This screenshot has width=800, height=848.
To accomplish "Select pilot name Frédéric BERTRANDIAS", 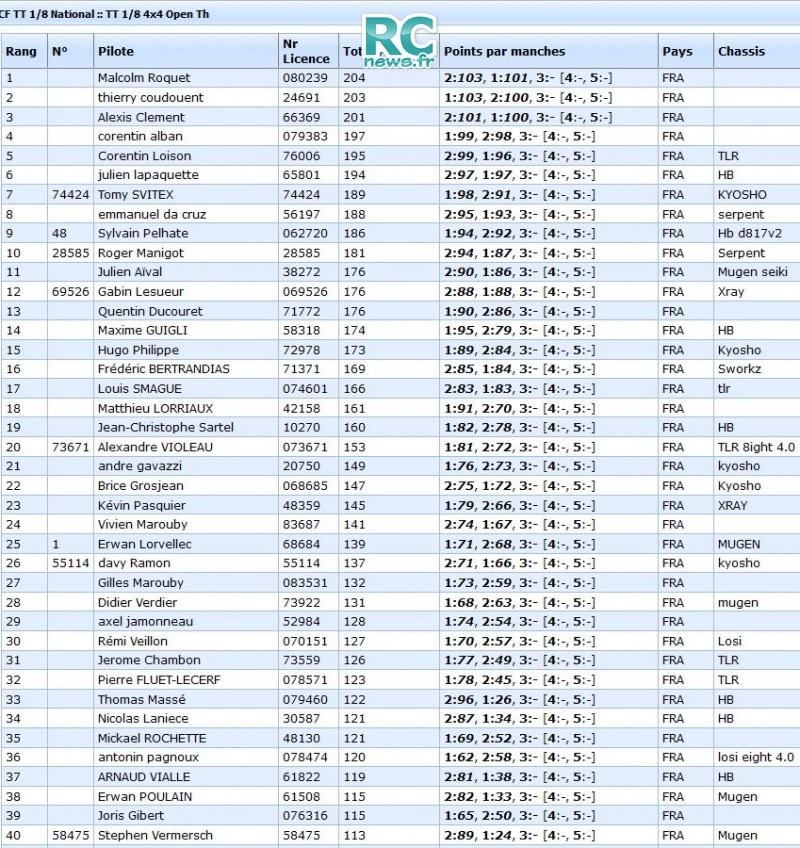I will [x=163, y=369].
